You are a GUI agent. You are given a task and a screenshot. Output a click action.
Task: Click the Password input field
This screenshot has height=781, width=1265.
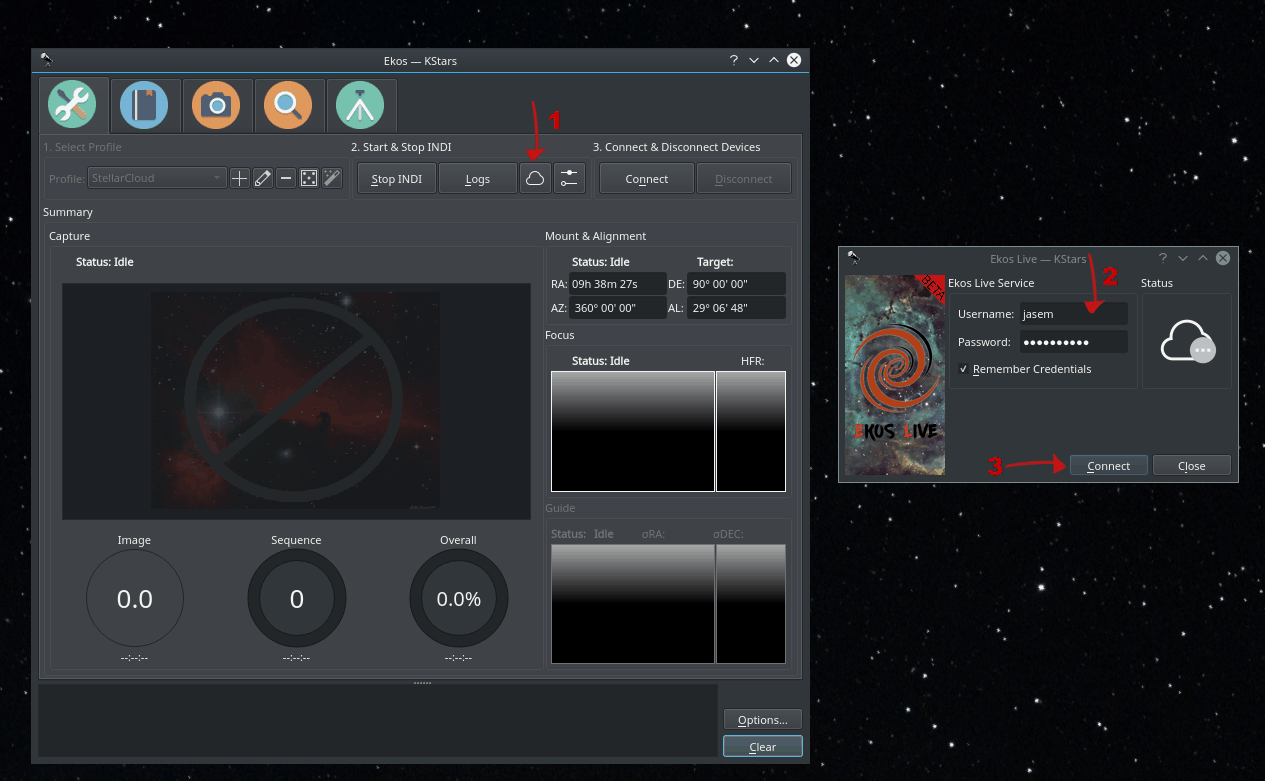point(1074,342)
